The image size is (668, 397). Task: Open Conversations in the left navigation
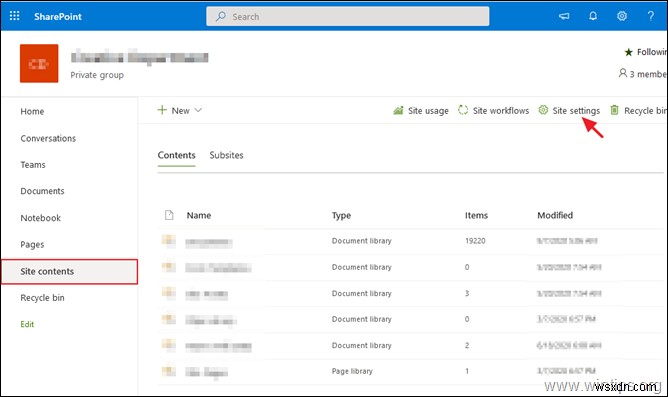coord(48,138)
